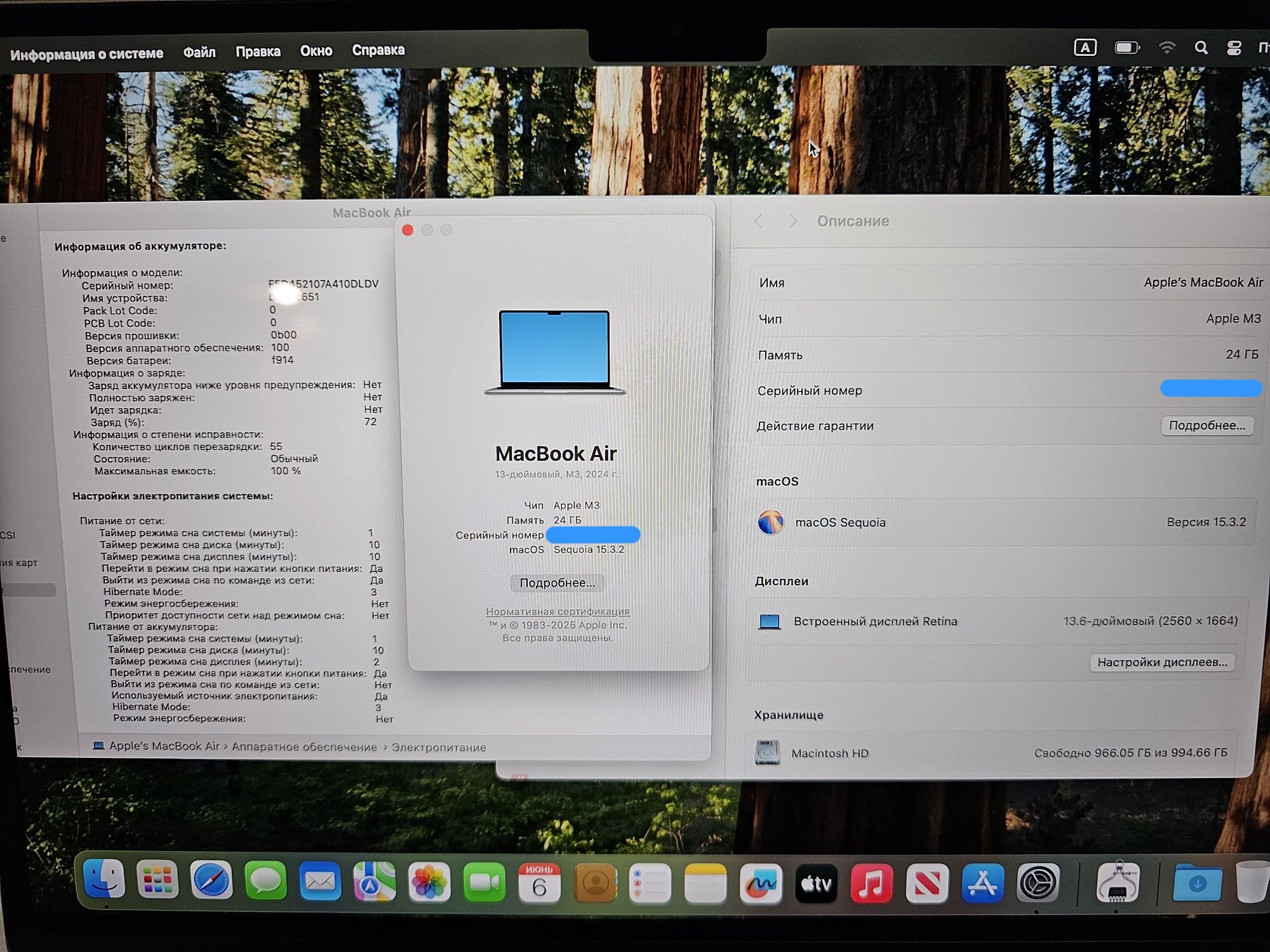Open Music app in dock

871,883
